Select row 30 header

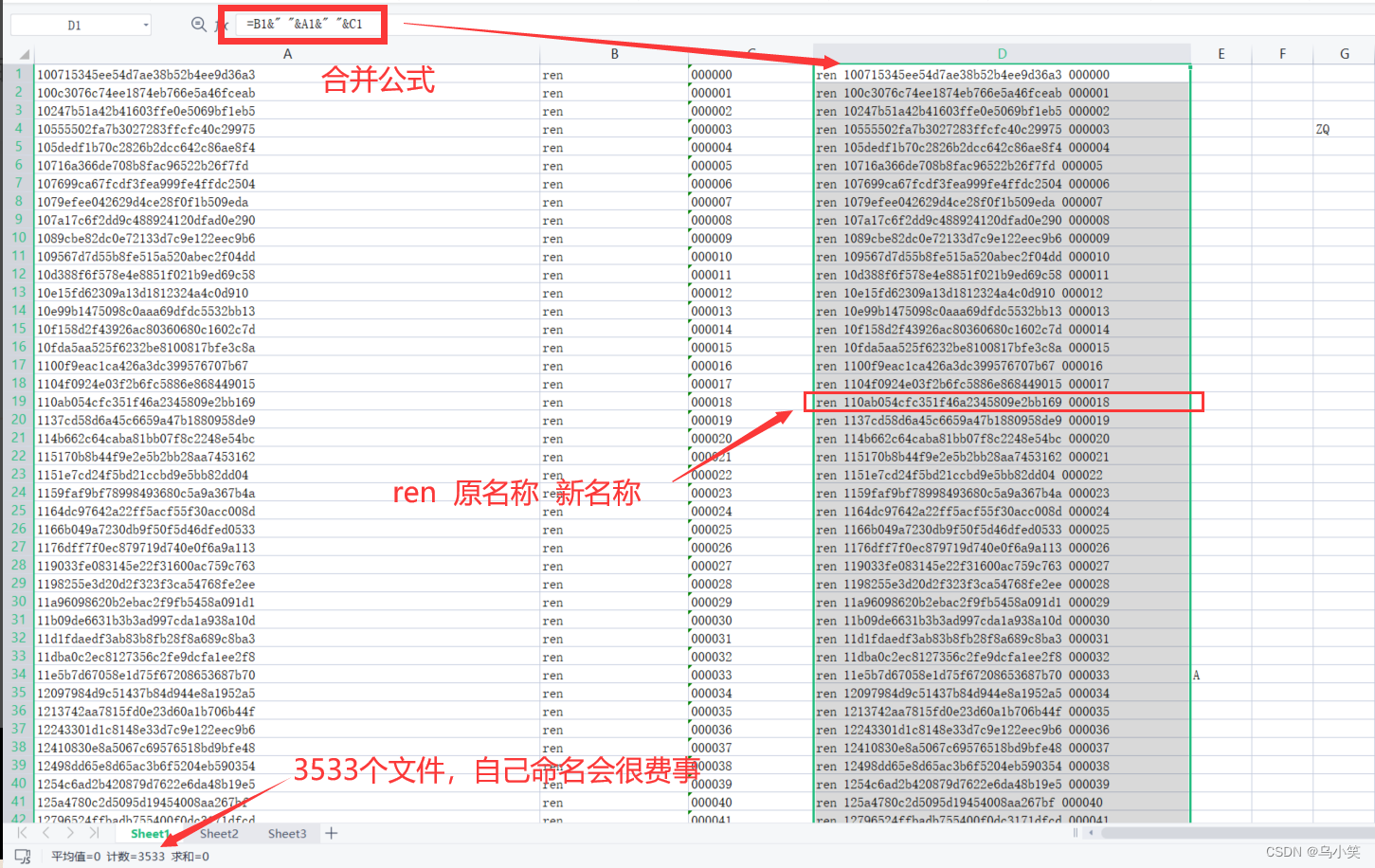(18, 602)
